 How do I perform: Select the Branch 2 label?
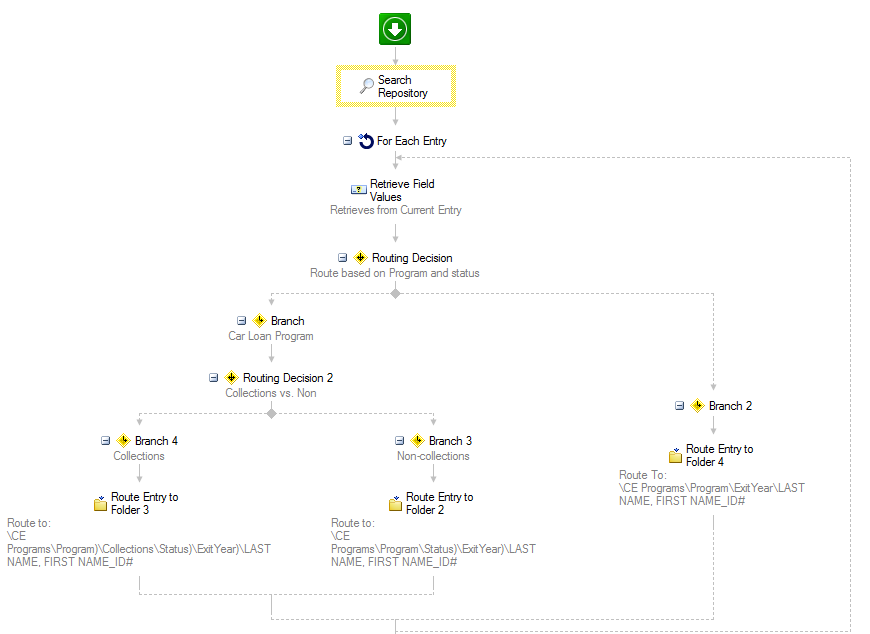point(731,406)
